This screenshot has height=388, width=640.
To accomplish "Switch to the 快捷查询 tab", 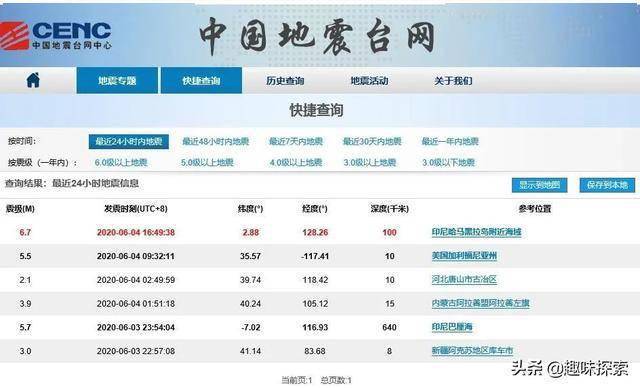I will pyautogui.click(x=201, y=81).
